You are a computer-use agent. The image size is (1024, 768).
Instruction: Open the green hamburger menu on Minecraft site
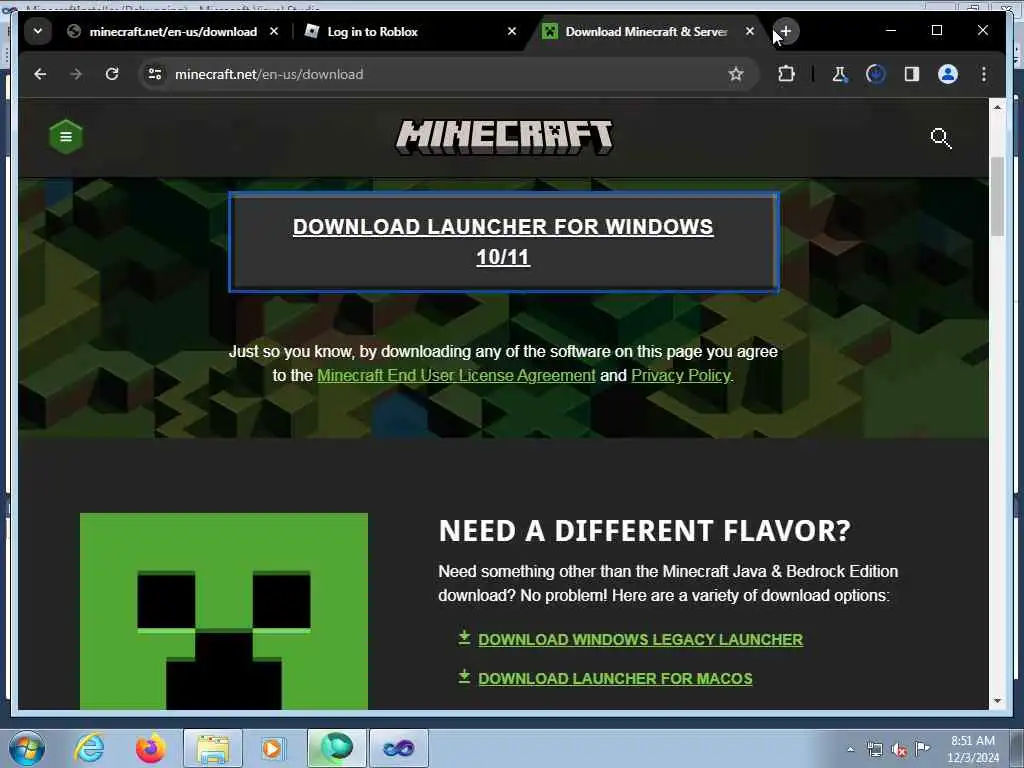[66, 136]
